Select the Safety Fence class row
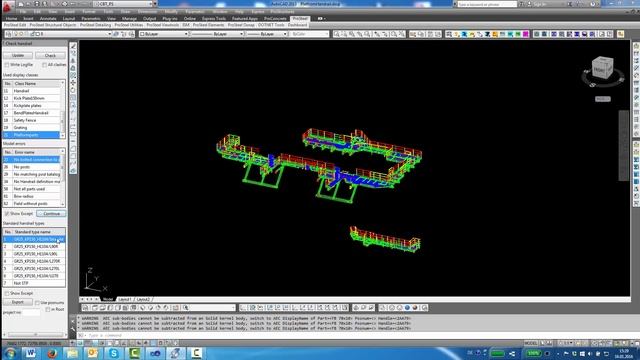The height and width of the screenshot is (360, 640). 32,120
